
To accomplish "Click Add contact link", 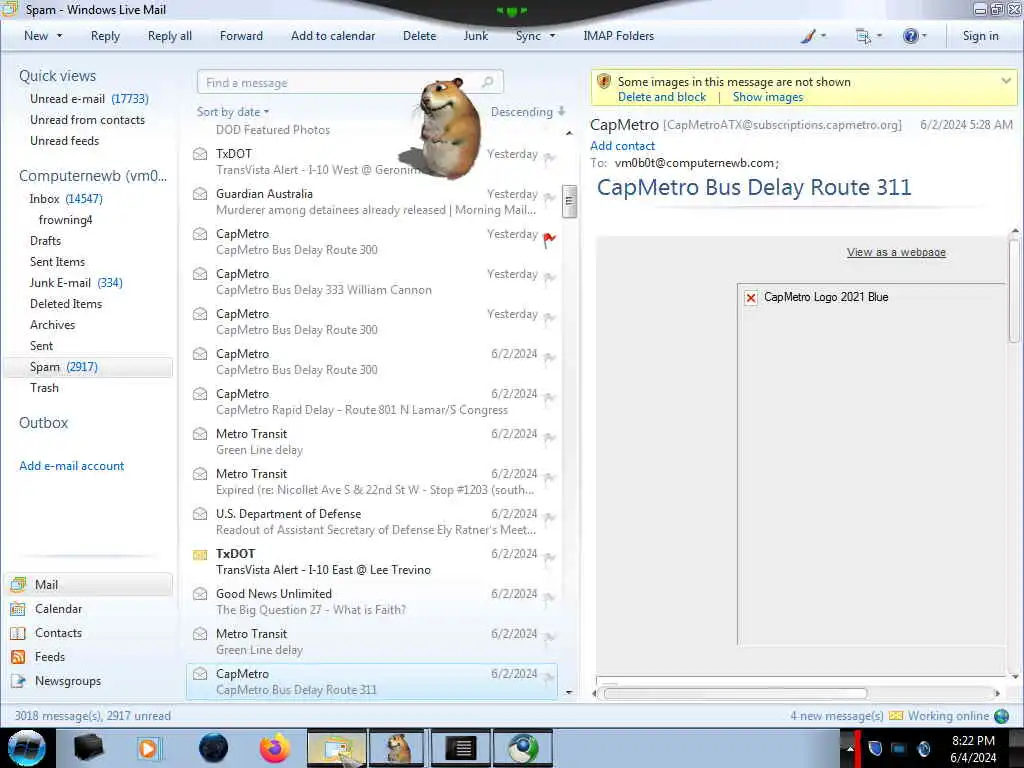I will pos(622,146).
